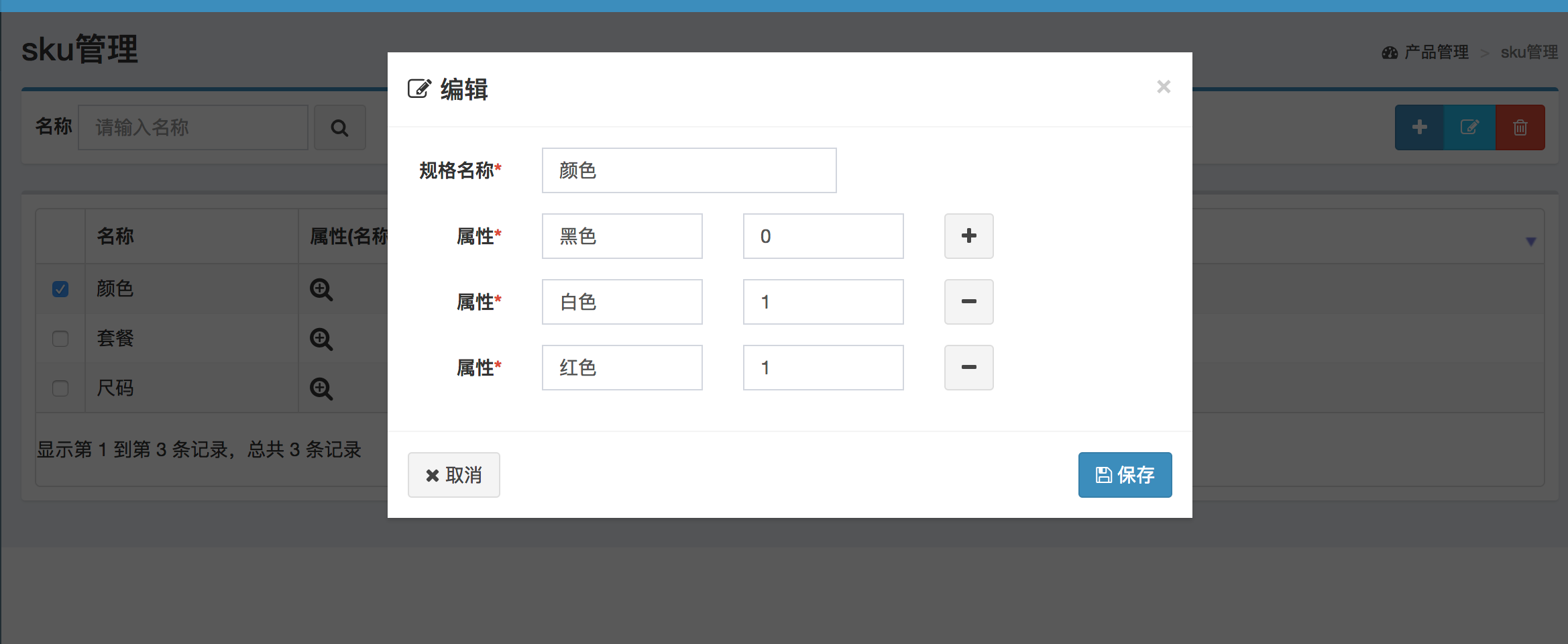
Task: Click the sku管理 breadcrumb item
Action: (1529, 52)
